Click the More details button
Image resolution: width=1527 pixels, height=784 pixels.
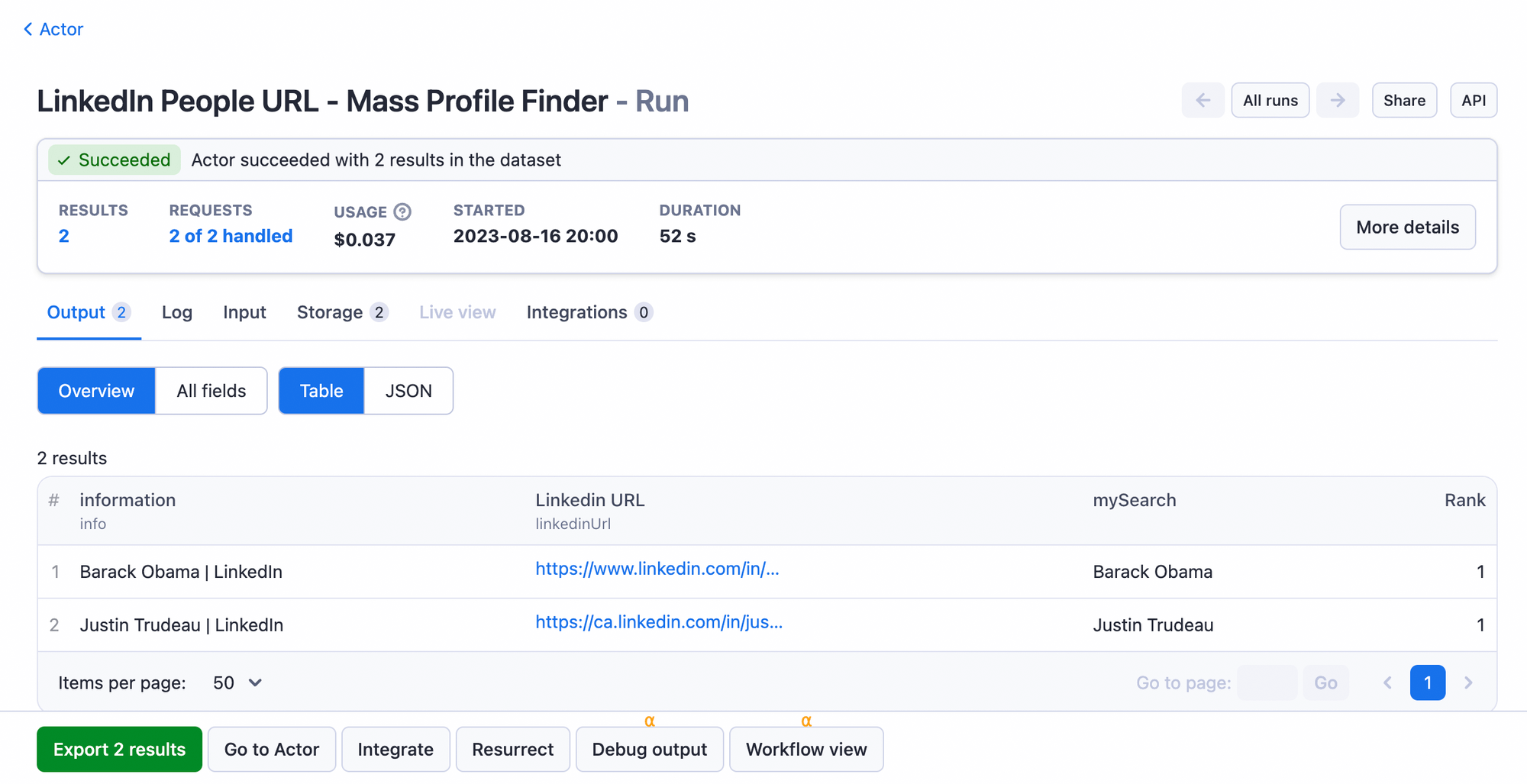point(1407,227)
